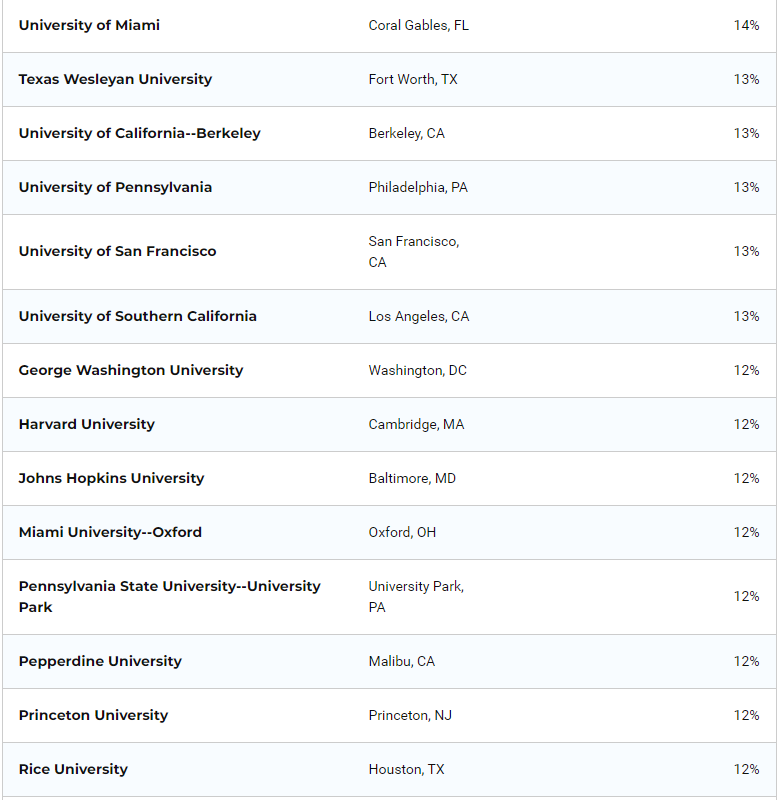
Task: Open the University of Miami link
Action: 89,25
